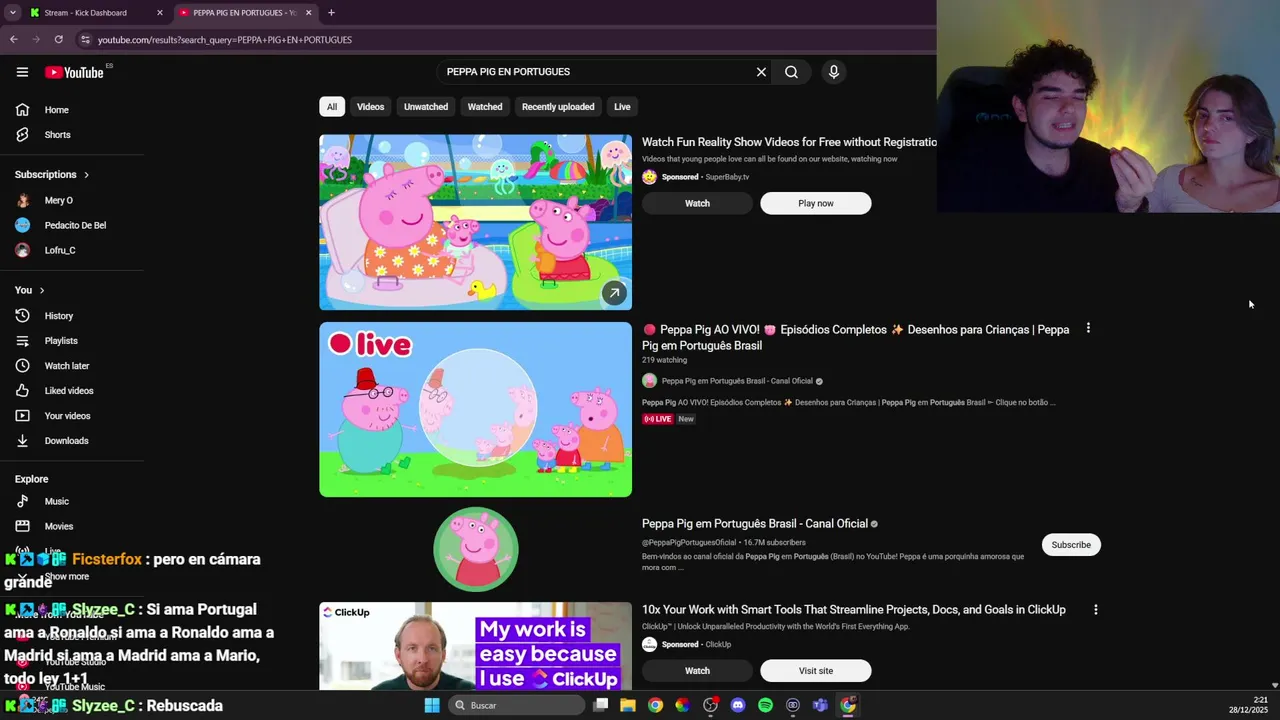Select the All filter chip
Image resolution: width=1280 pixels, height=720 pixels.
[x=332, y=107]
